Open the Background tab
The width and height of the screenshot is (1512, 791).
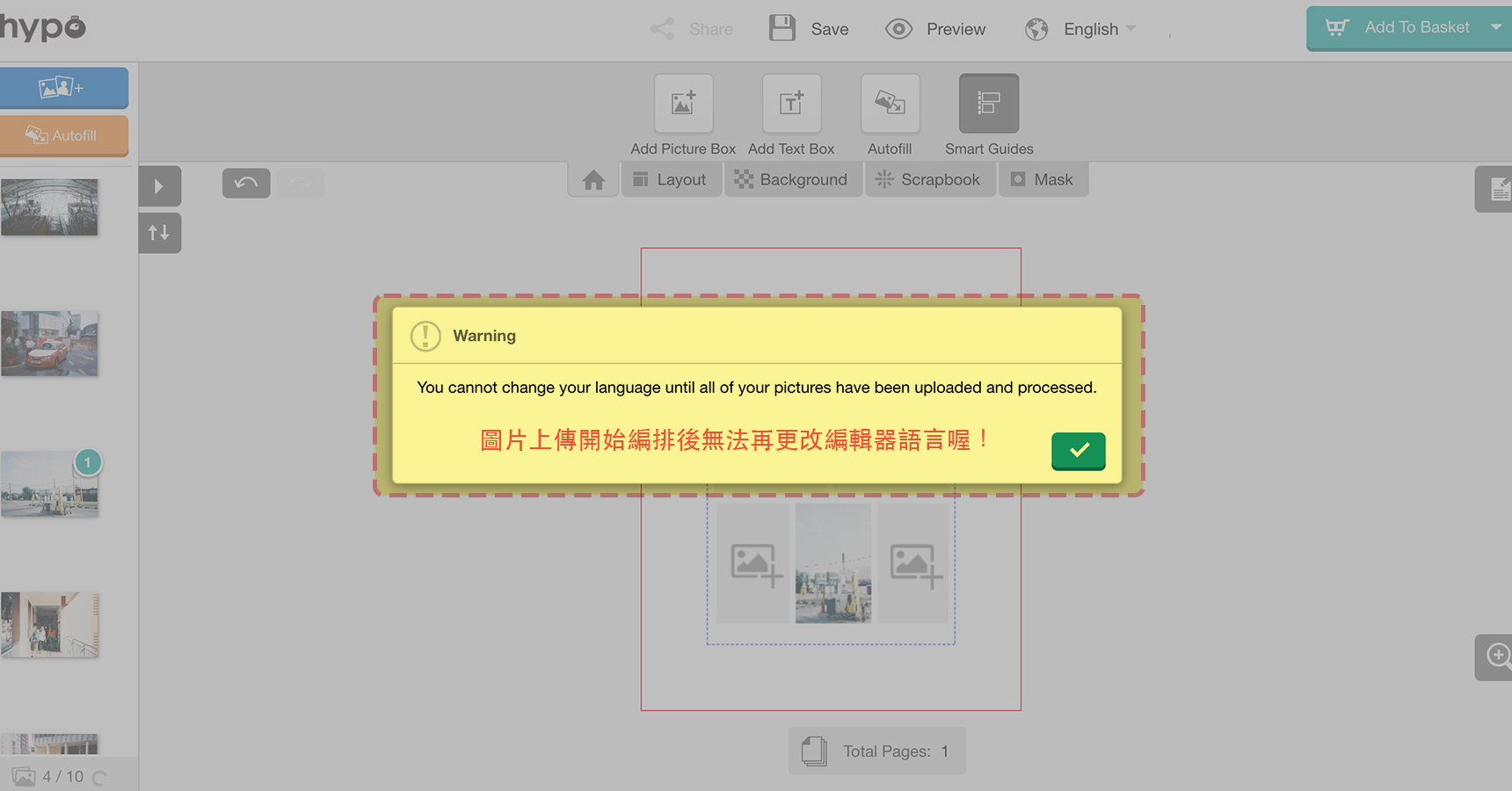click(792, 180)
